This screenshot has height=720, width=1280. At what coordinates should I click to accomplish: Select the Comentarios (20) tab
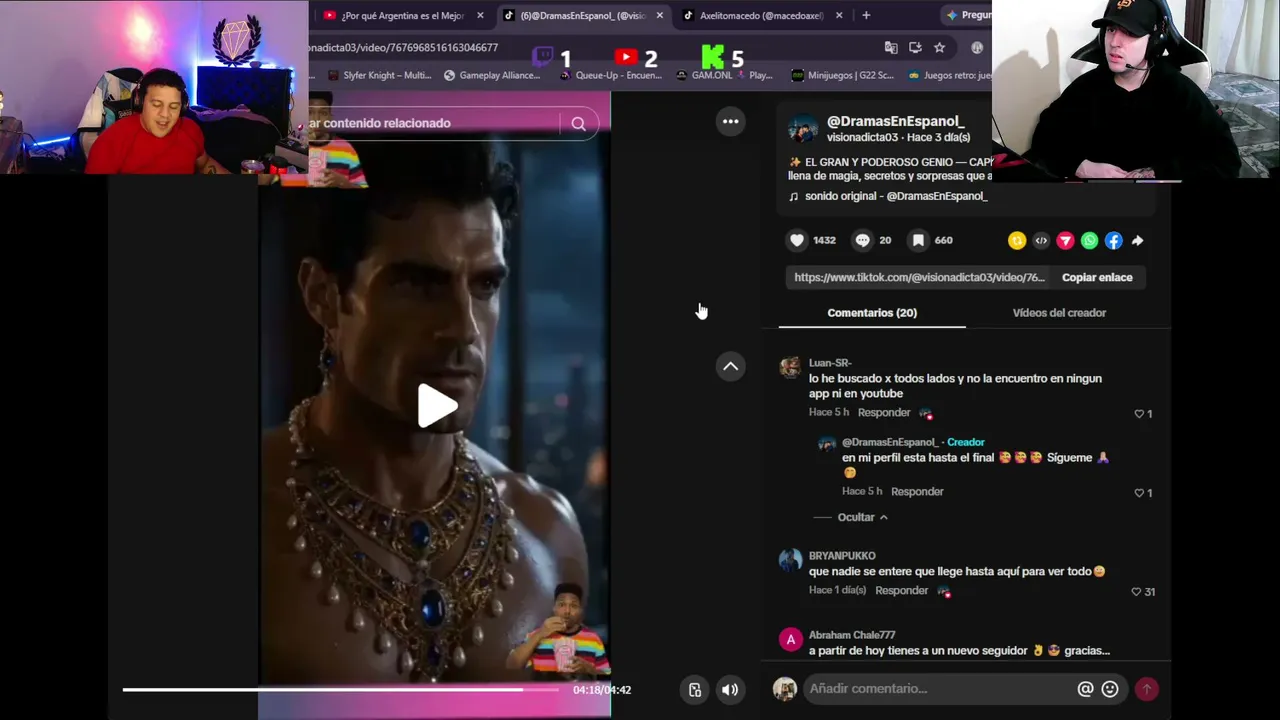[x=872, y=313]
